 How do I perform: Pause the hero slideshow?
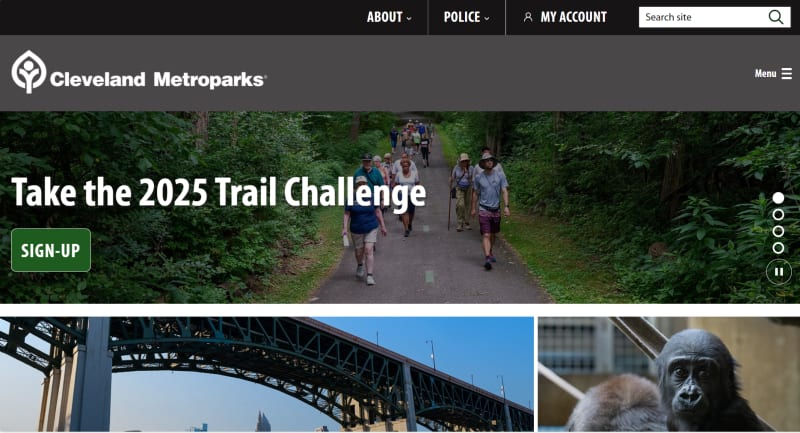click(779, 272)
